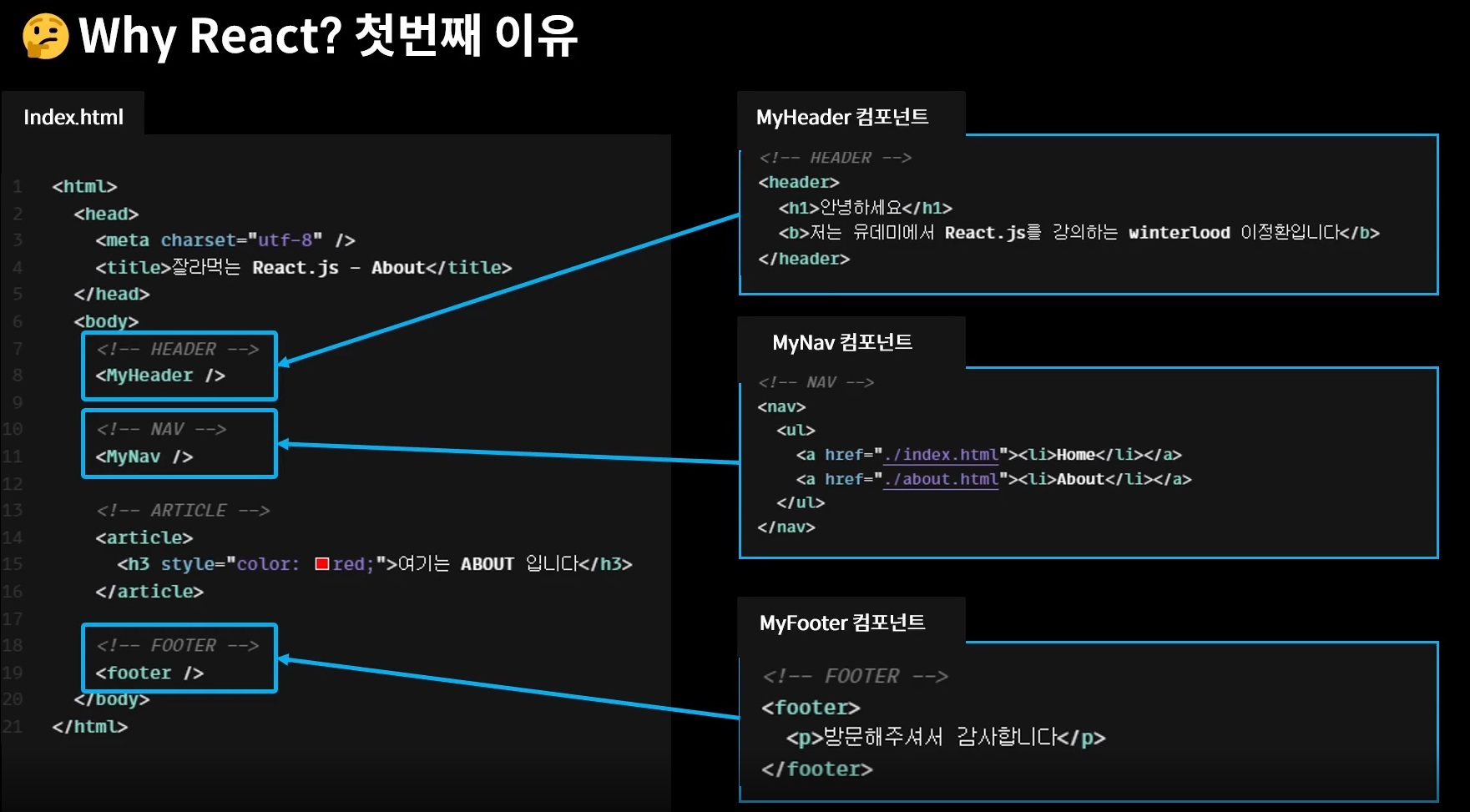The width and height of the screenshot is (1470, 812).
Task: Click the thinking face emoji in title
Action: [x=46, y=36]
